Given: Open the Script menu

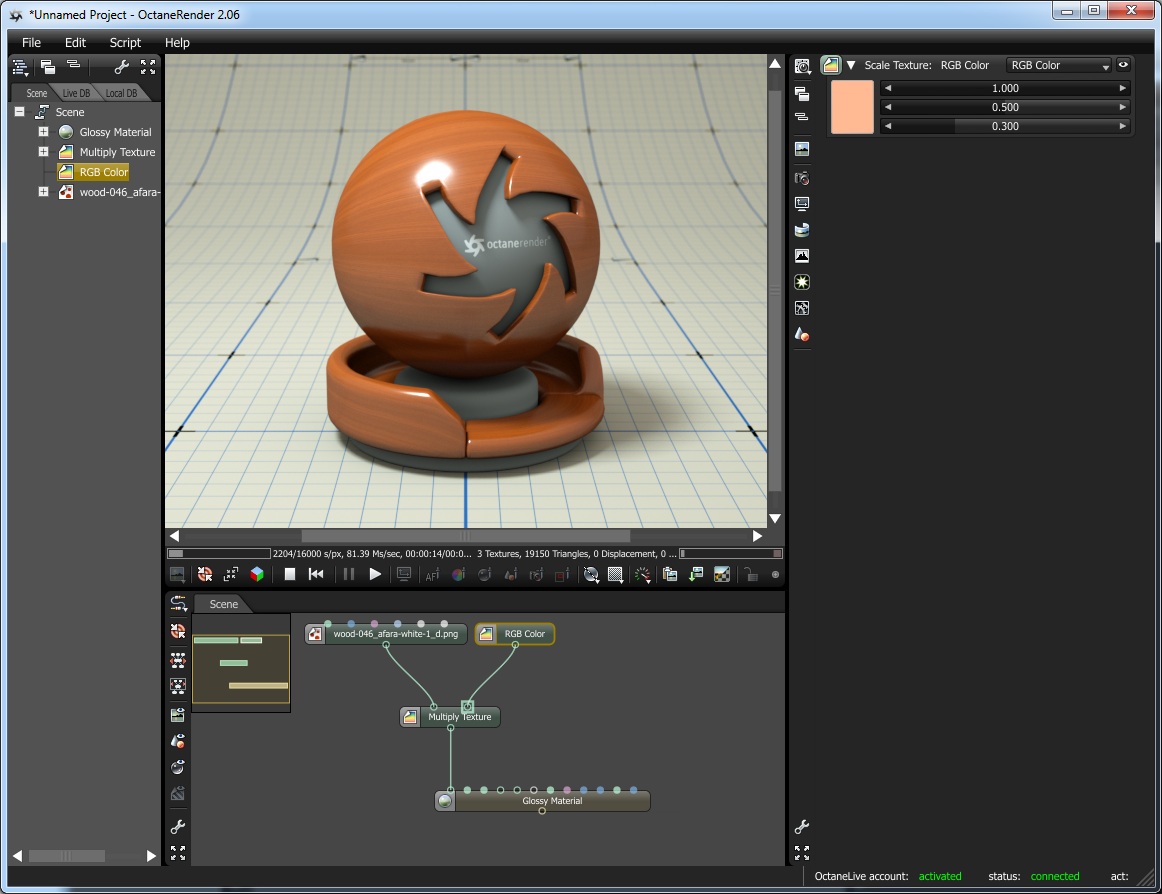Looking at the screenshot, I should (x=125, y=42).
